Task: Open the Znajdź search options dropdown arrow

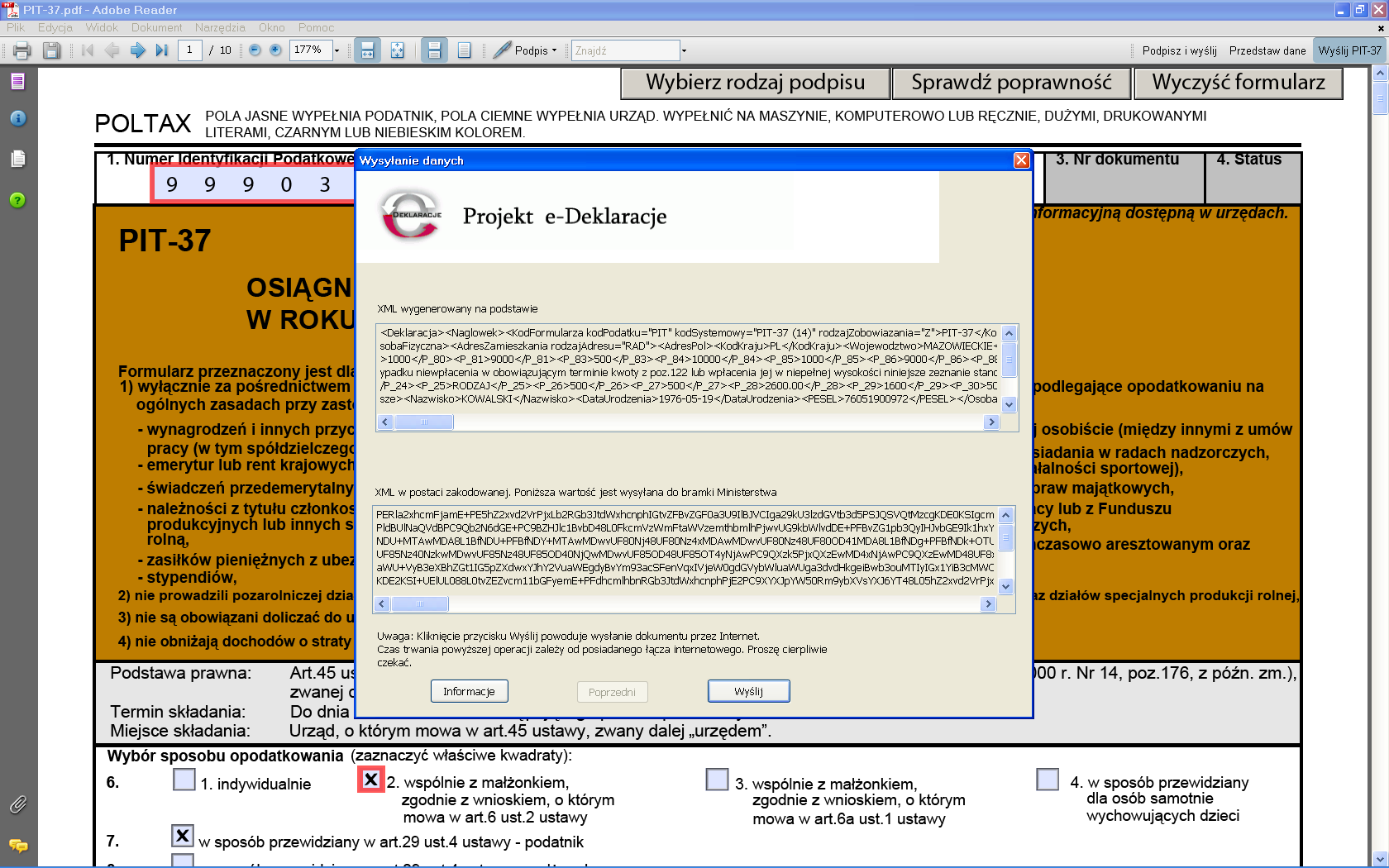Action: click(x=684, y=50)
